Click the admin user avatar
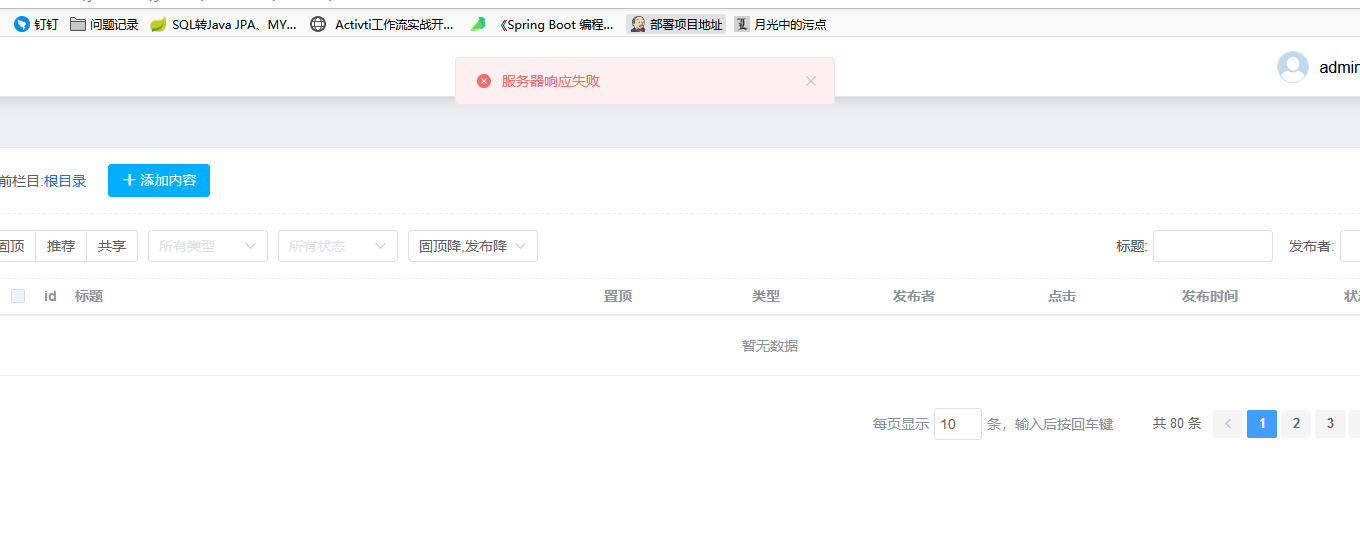 pyautogui.click(x=1293, y=67)
